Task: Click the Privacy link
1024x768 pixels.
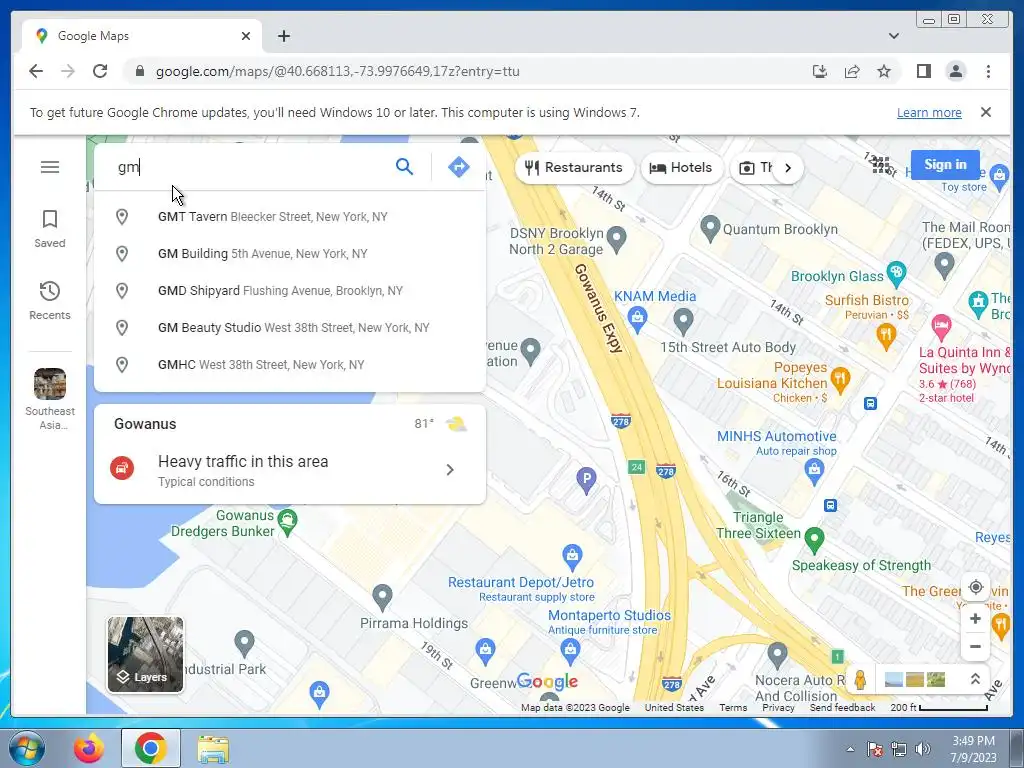Action: point(778,707)
